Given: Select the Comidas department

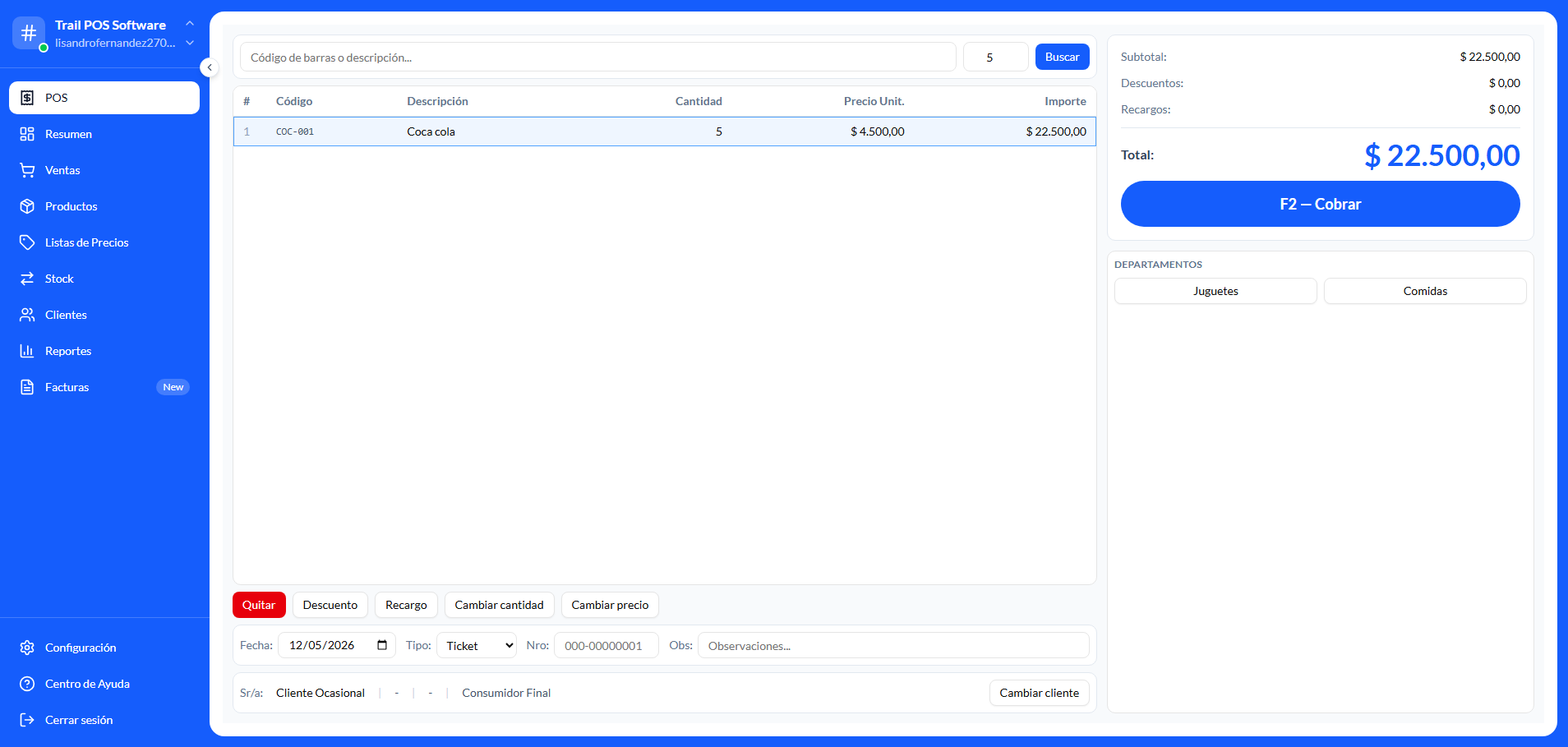Looking at the screenshot, I should coord(1425,291).
